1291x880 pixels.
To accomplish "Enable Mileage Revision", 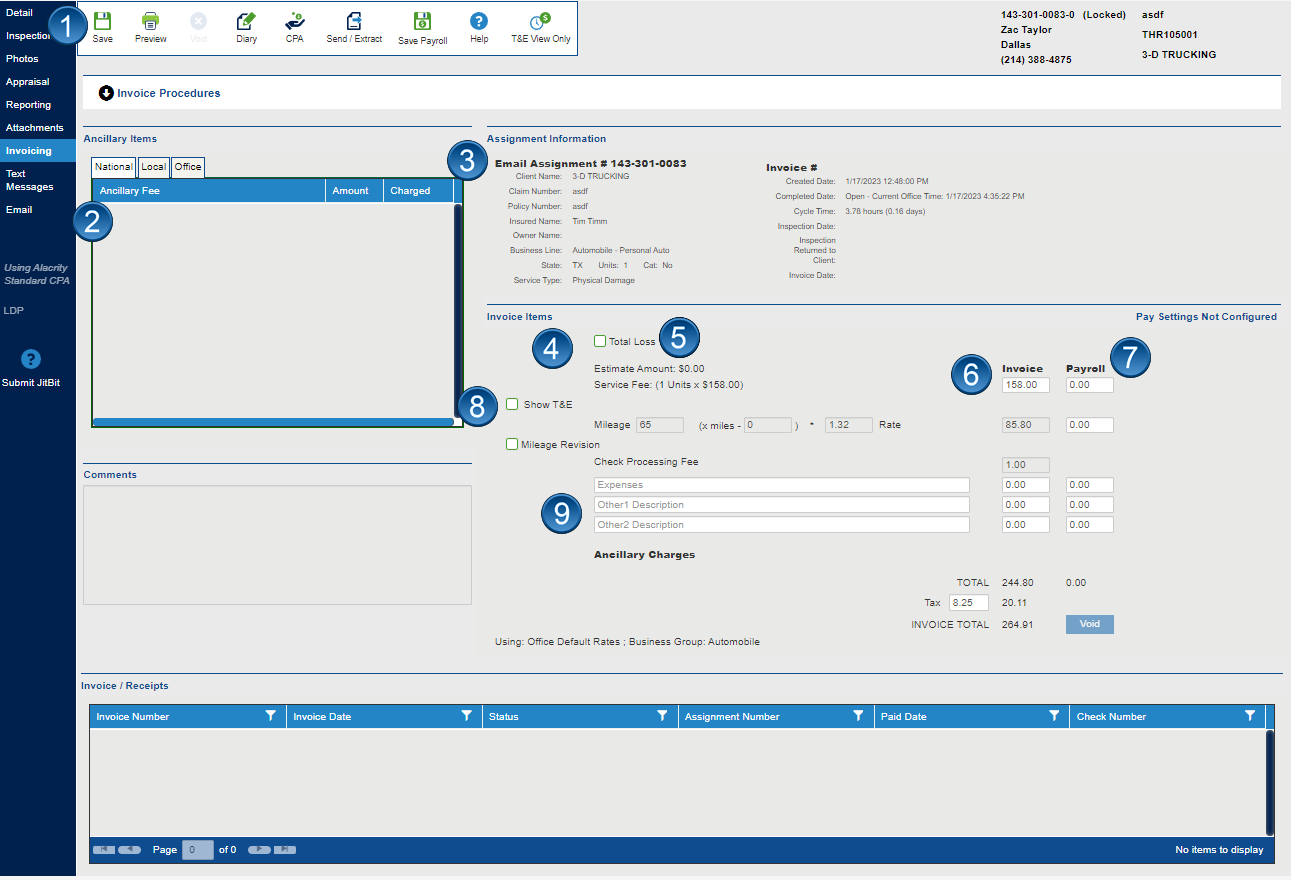I will coord(513,444).
